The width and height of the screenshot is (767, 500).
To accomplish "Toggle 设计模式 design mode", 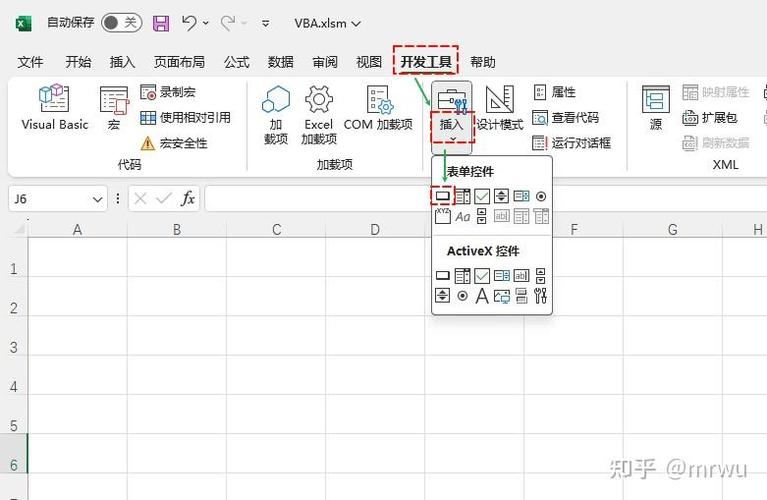I will click(x=499, y=109).
